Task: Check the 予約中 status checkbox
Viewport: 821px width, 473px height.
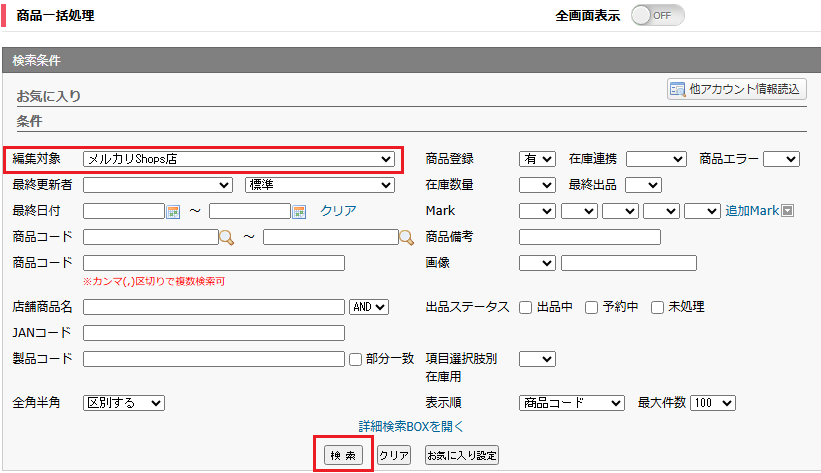Action: [592, 307]
